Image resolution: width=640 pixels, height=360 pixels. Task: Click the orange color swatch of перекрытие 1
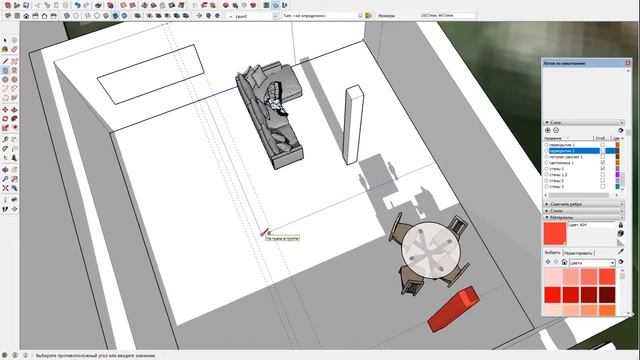[618, 145]
